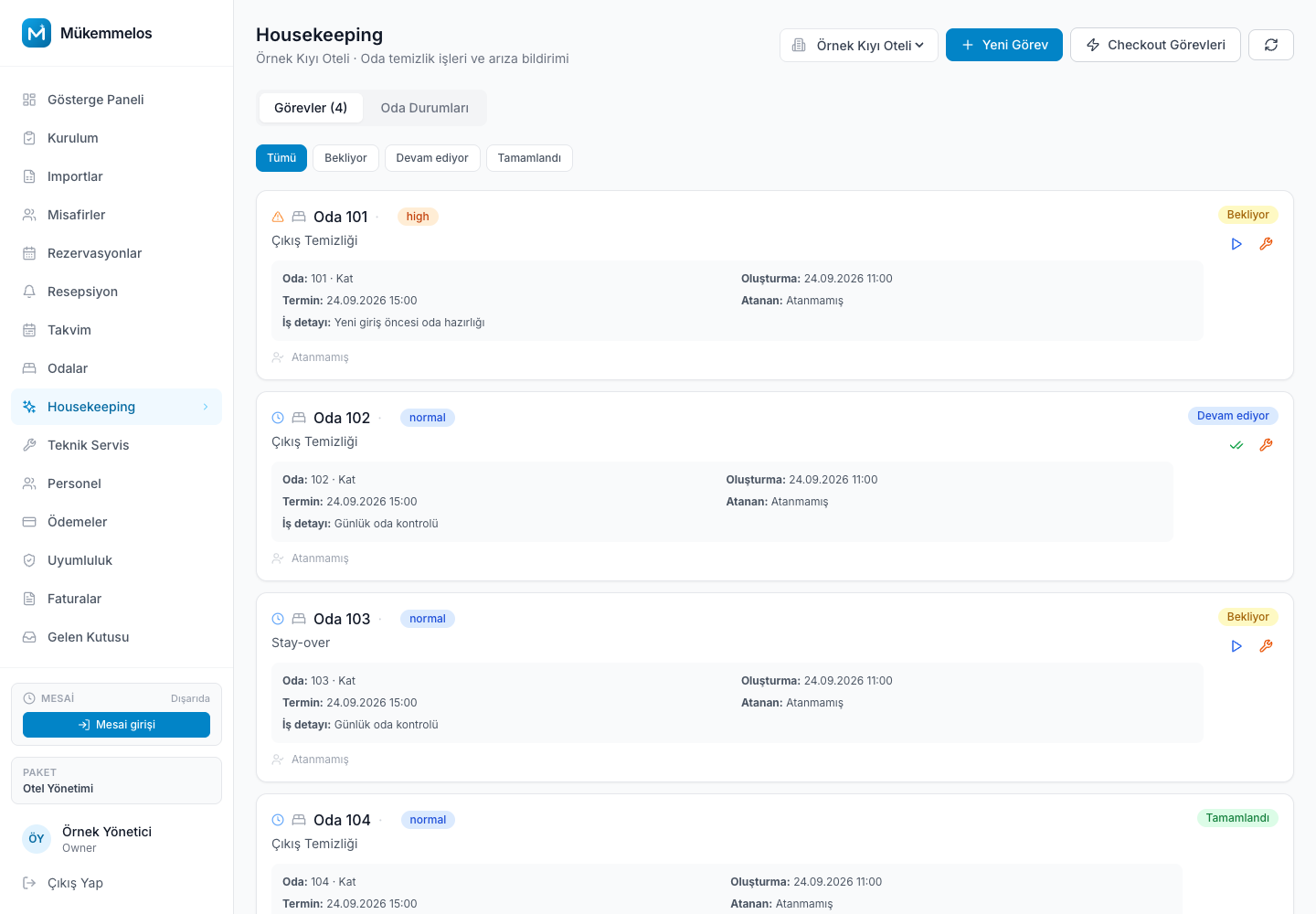Viewport: 1316px width, 914px height.
Task: Open Teknik Servis page
Action: click(117, 445)
